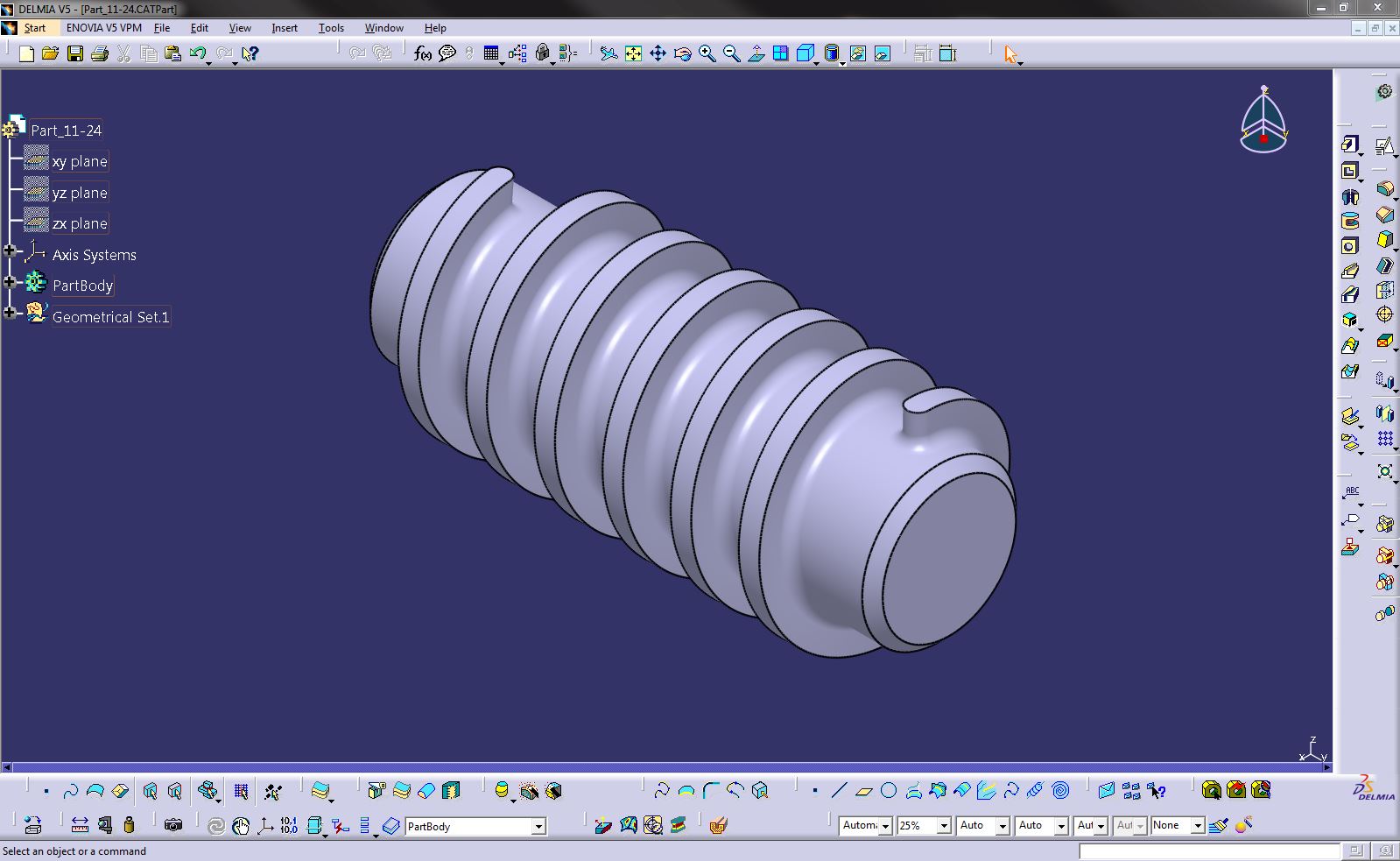Open the Measure Between ruler tool
Viewport: 1400px width, 861px height.
tap(80, 825)
